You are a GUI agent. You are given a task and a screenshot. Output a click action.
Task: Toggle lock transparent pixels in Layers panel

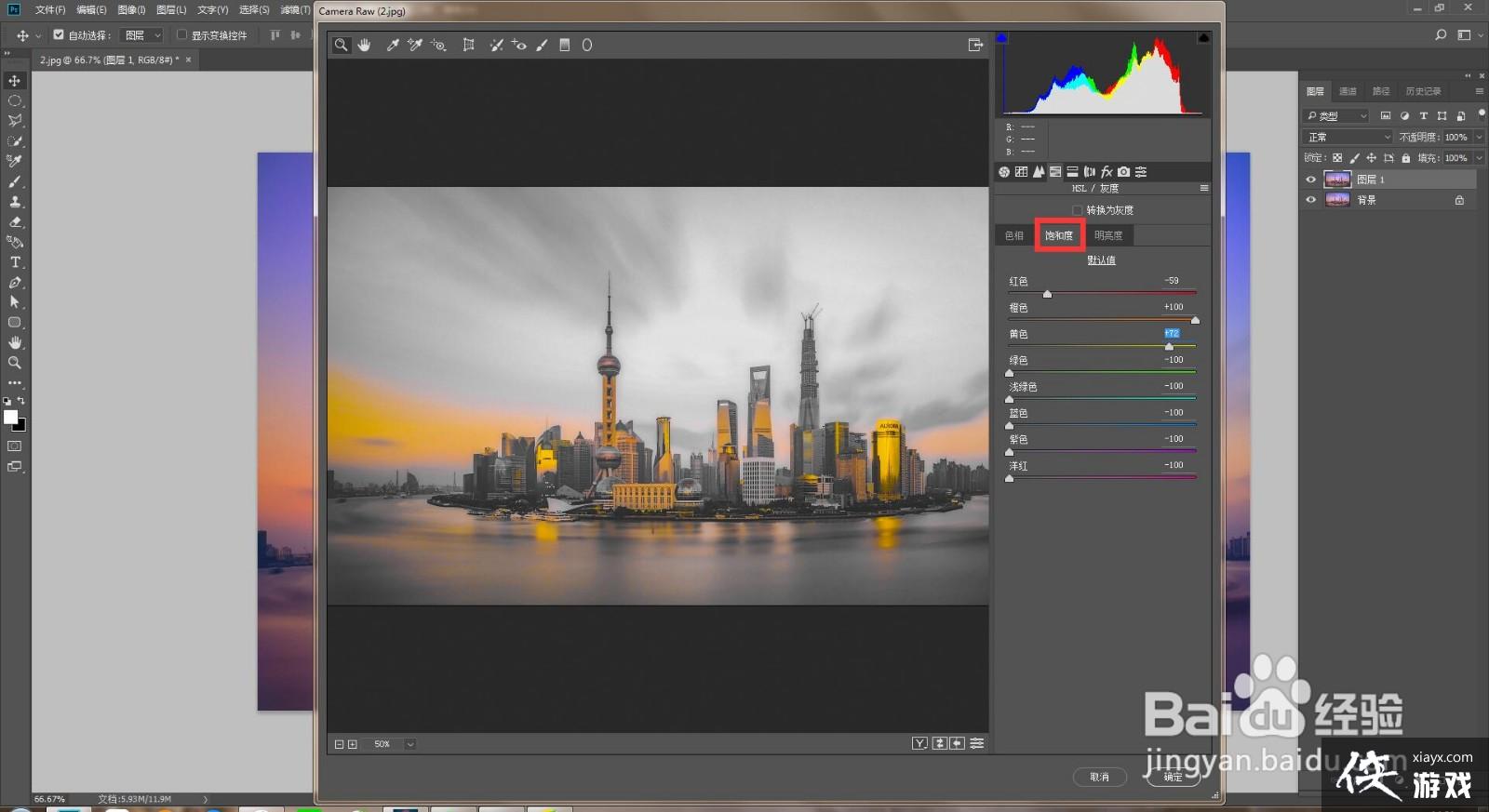click(1337, 158)
